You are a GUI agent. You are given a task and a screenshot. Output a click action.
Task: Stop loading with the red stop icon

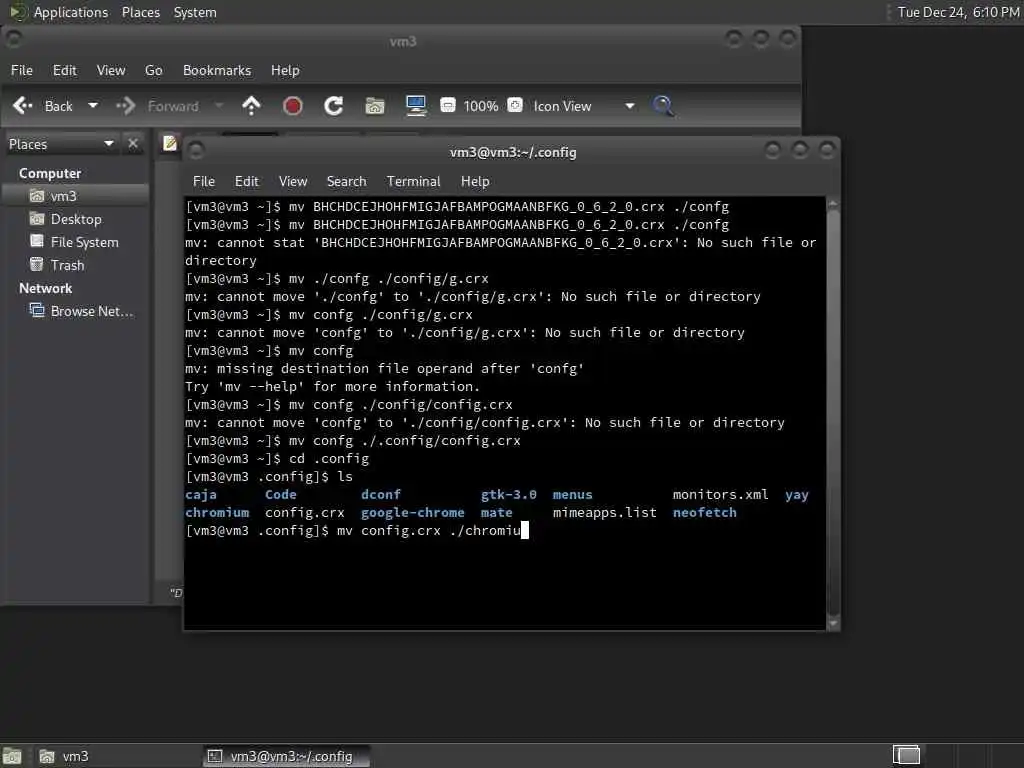coord(293,106)
